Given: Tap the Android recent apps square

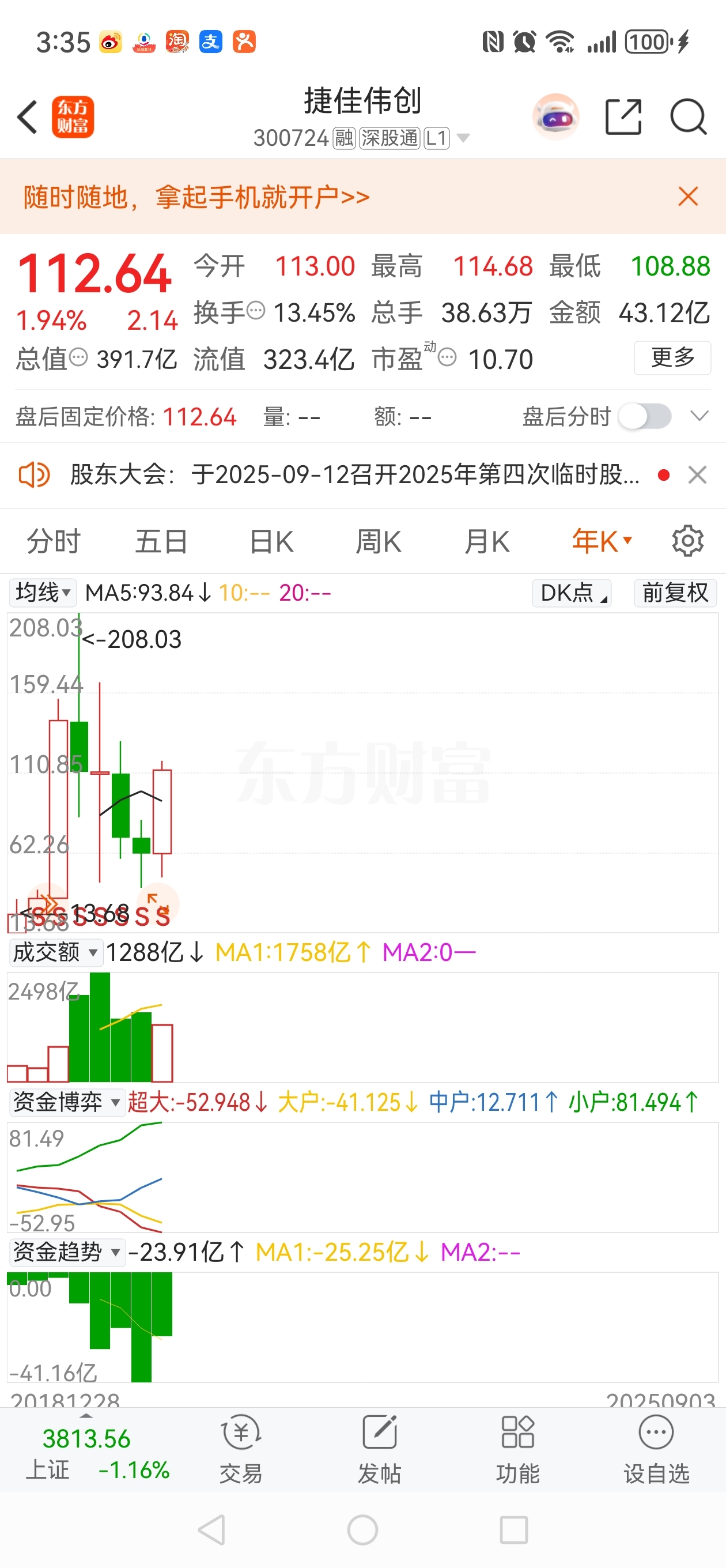Looking at the screenshot, I should pyautogui.click(x=513, y=1529).
